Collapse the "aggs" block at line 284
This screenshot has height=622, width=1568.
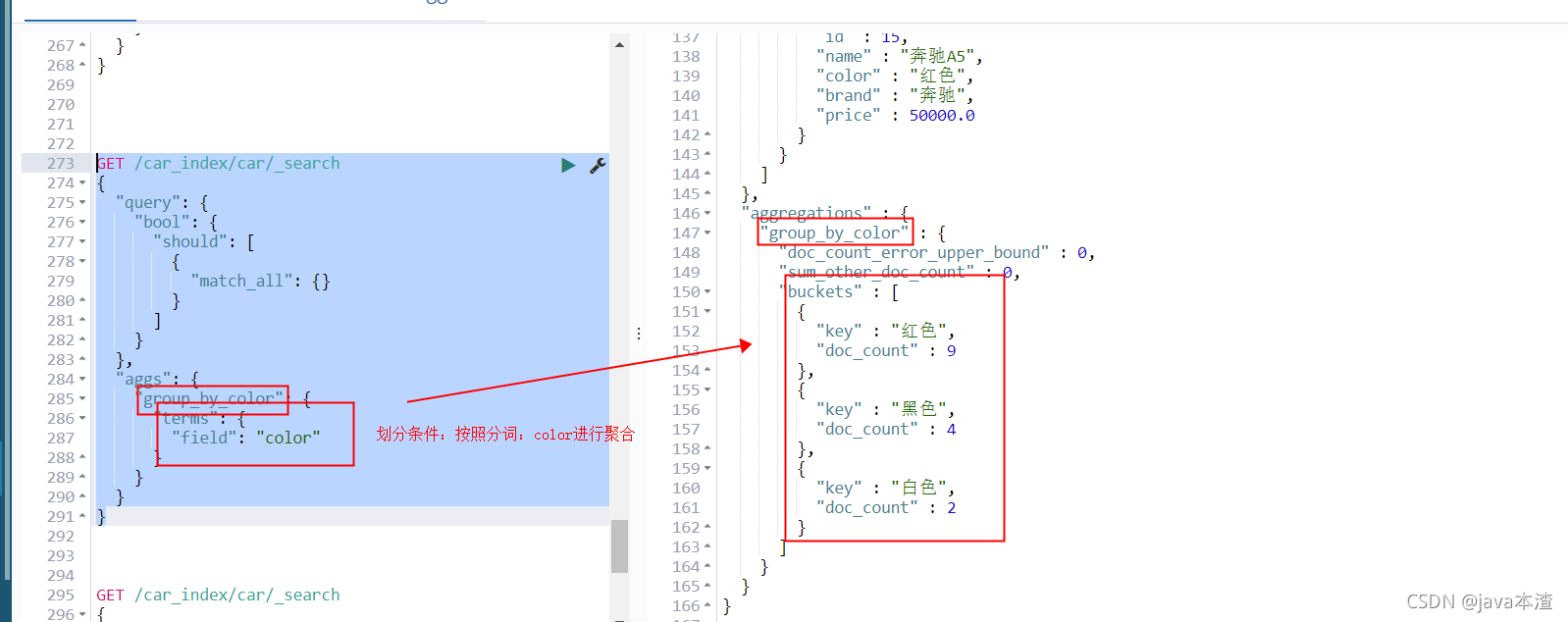pos(82,380)
